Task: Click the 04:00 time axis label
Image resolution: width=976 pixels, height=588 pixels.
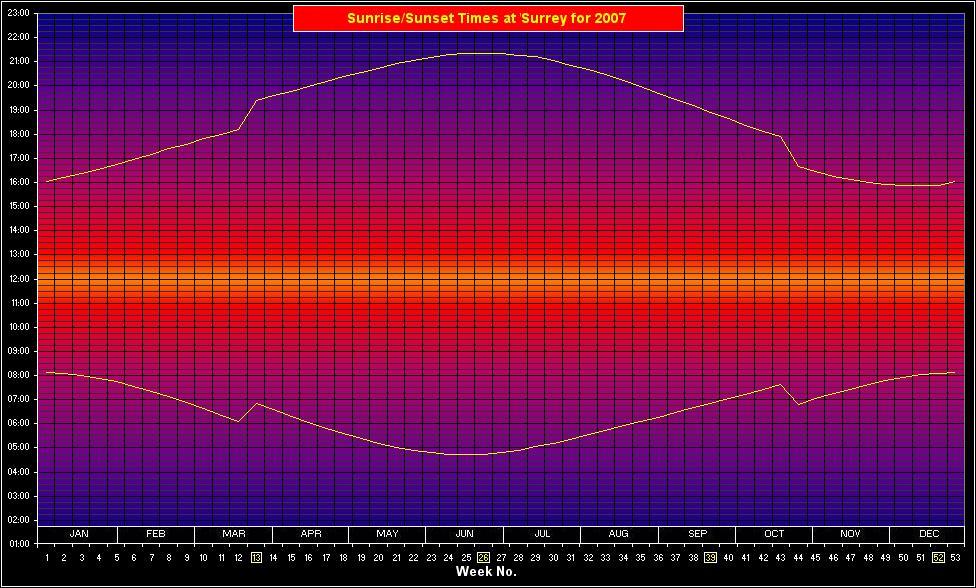Action: 19,470
